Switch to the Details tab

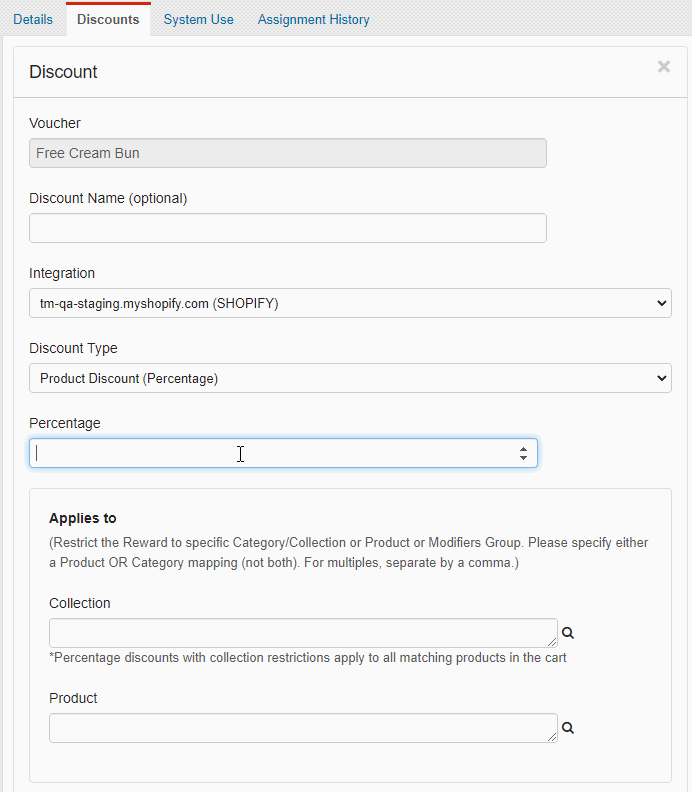[33, 20]
